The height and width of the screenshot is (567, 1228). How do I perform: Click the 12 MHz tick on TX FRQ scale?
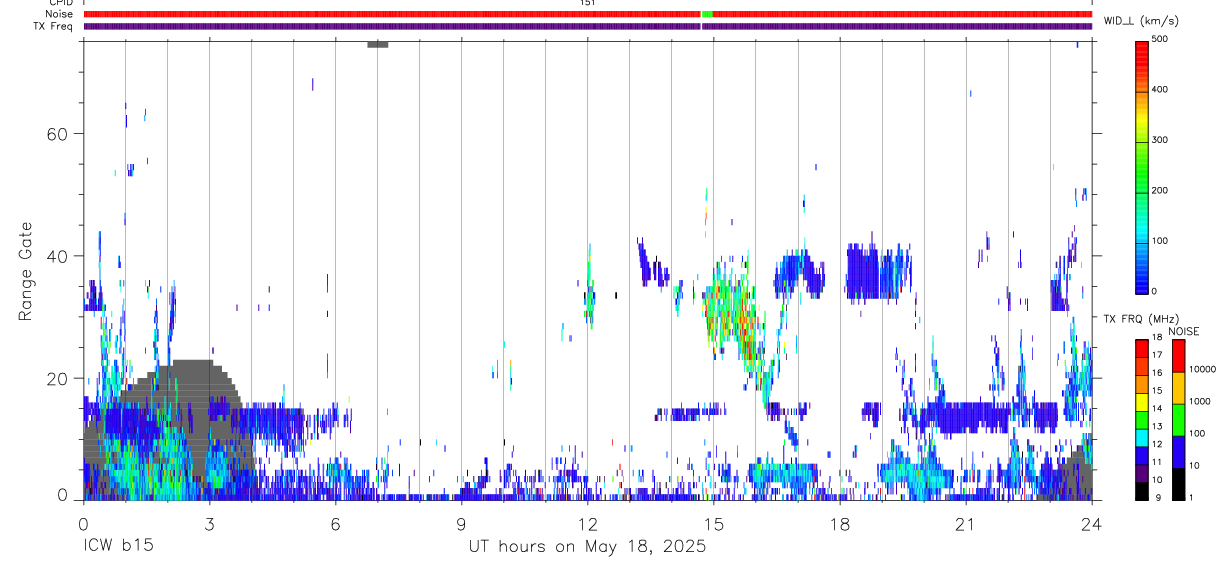click(x=1157, y=444)
